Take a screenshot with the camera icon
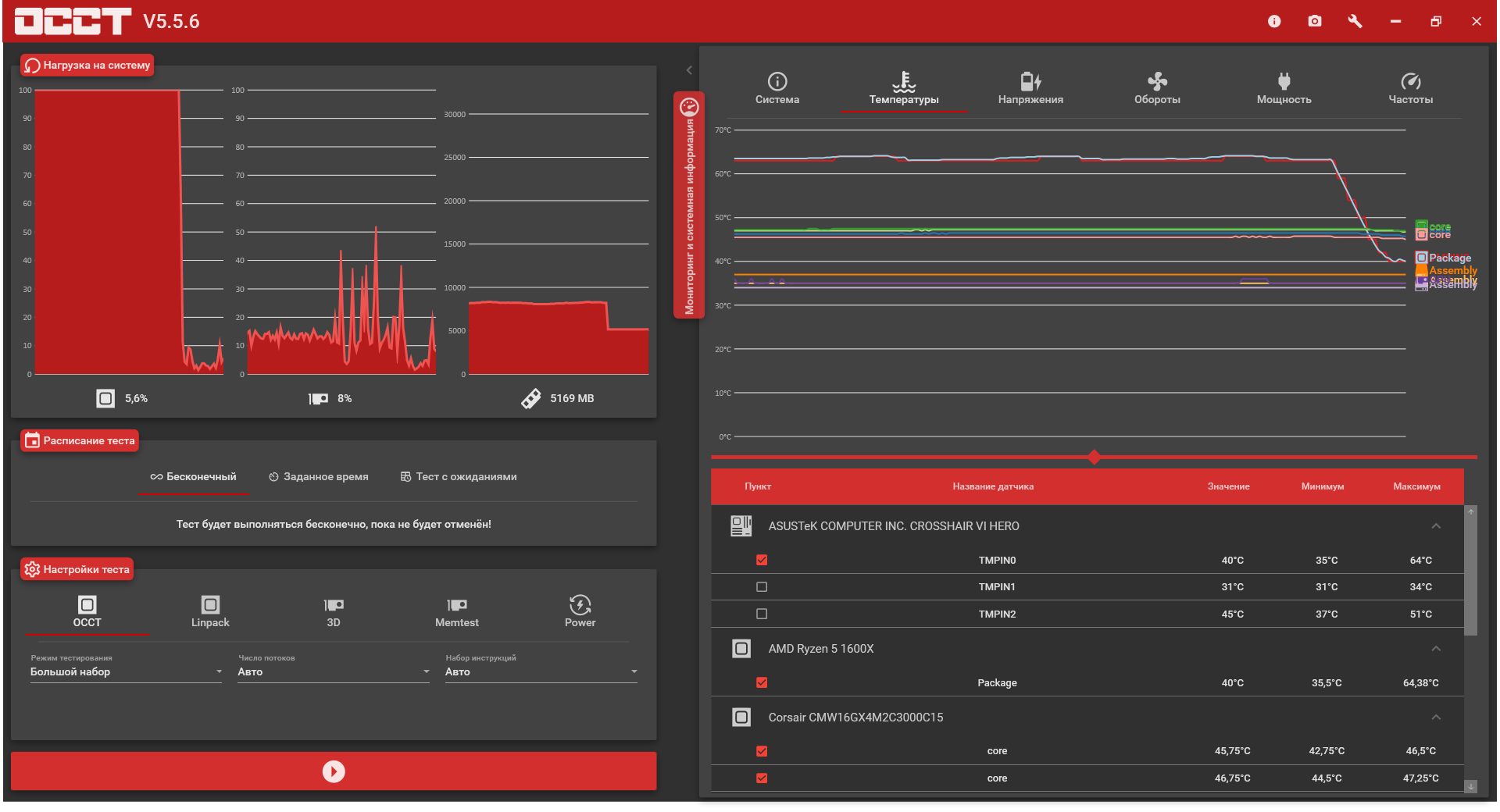The height and width of the screenshot is (812, 1500). [x=1315, y=21]
